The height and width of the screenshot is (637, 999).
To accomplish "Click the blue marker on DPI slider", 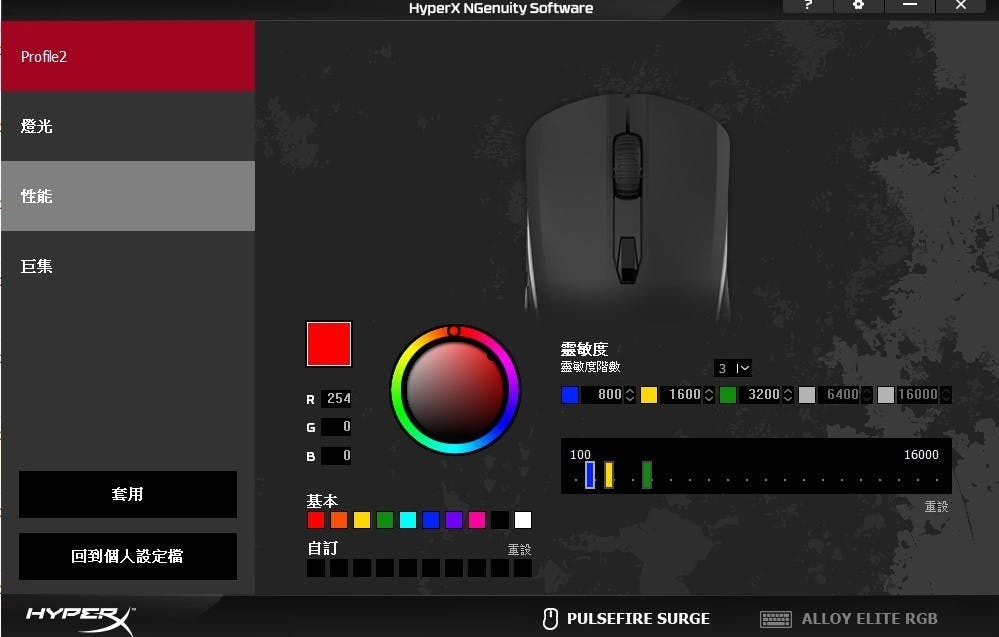I will coord(590,475).
